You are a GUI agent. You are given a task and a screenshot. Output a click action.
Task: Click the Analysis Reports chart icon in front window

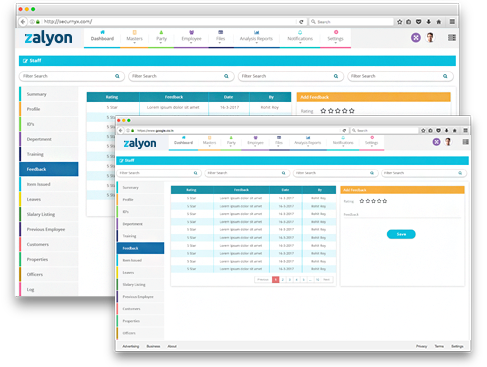[x=308, y=137]
